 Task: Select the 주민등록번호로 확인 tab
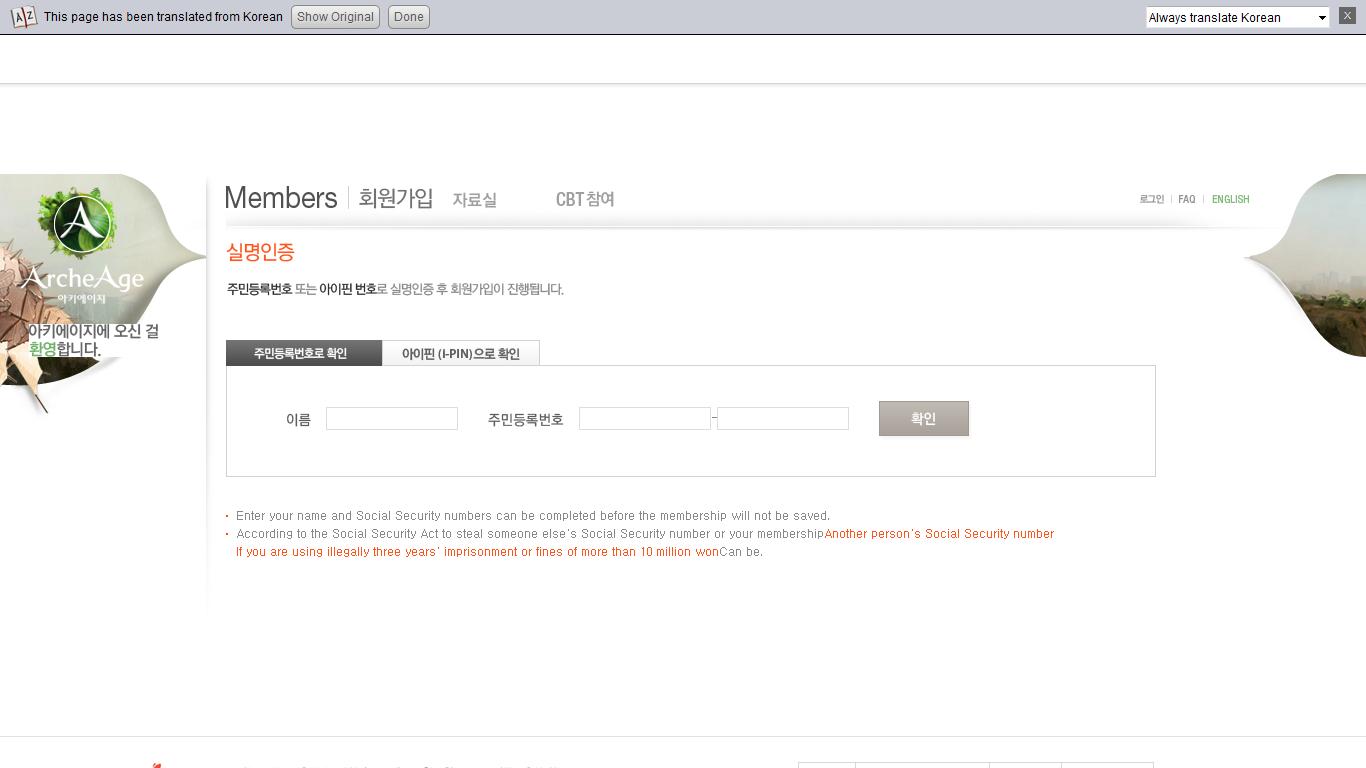pos(303,353)
